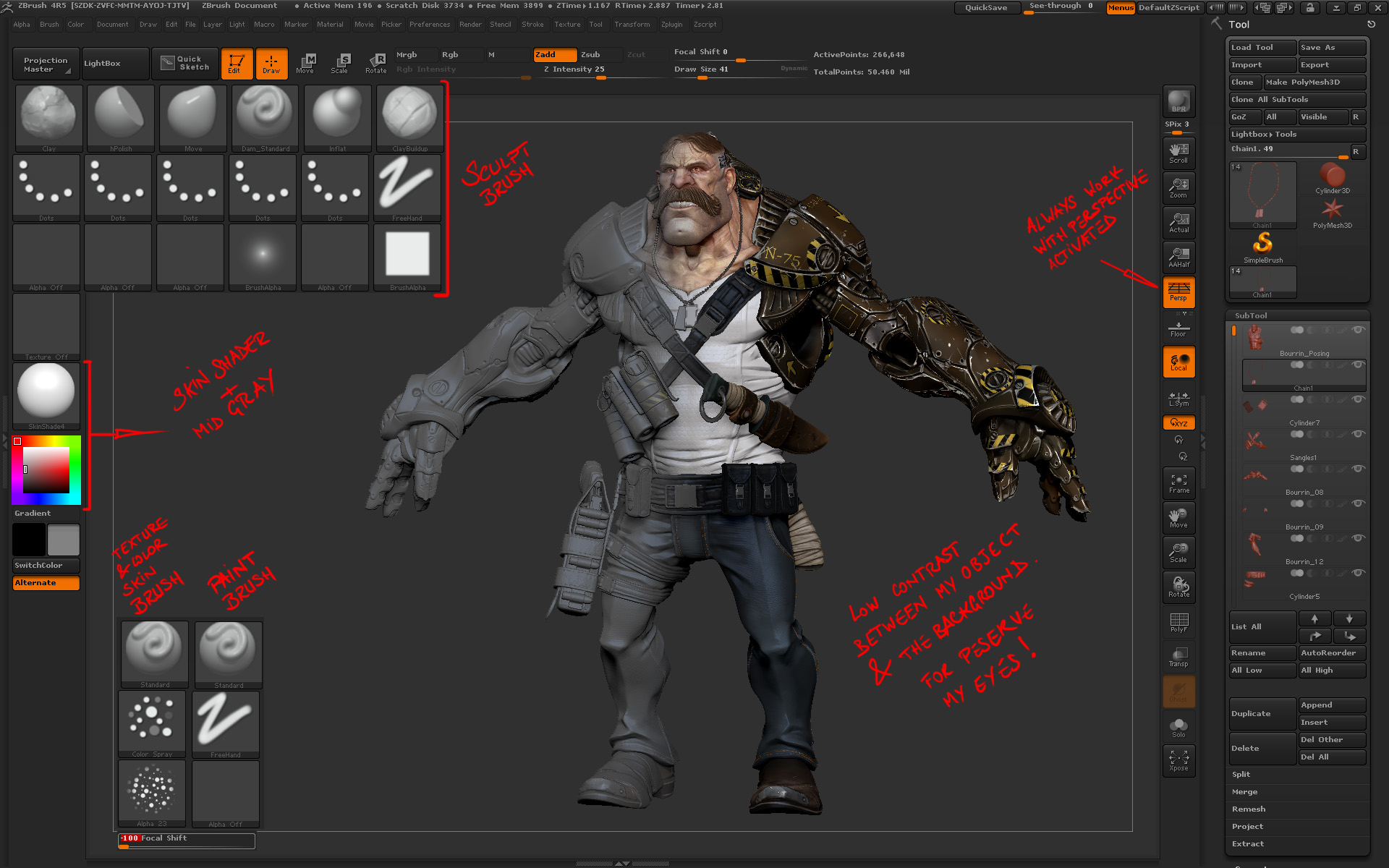
Task: Expand the Extract section
Action: 1248,844
